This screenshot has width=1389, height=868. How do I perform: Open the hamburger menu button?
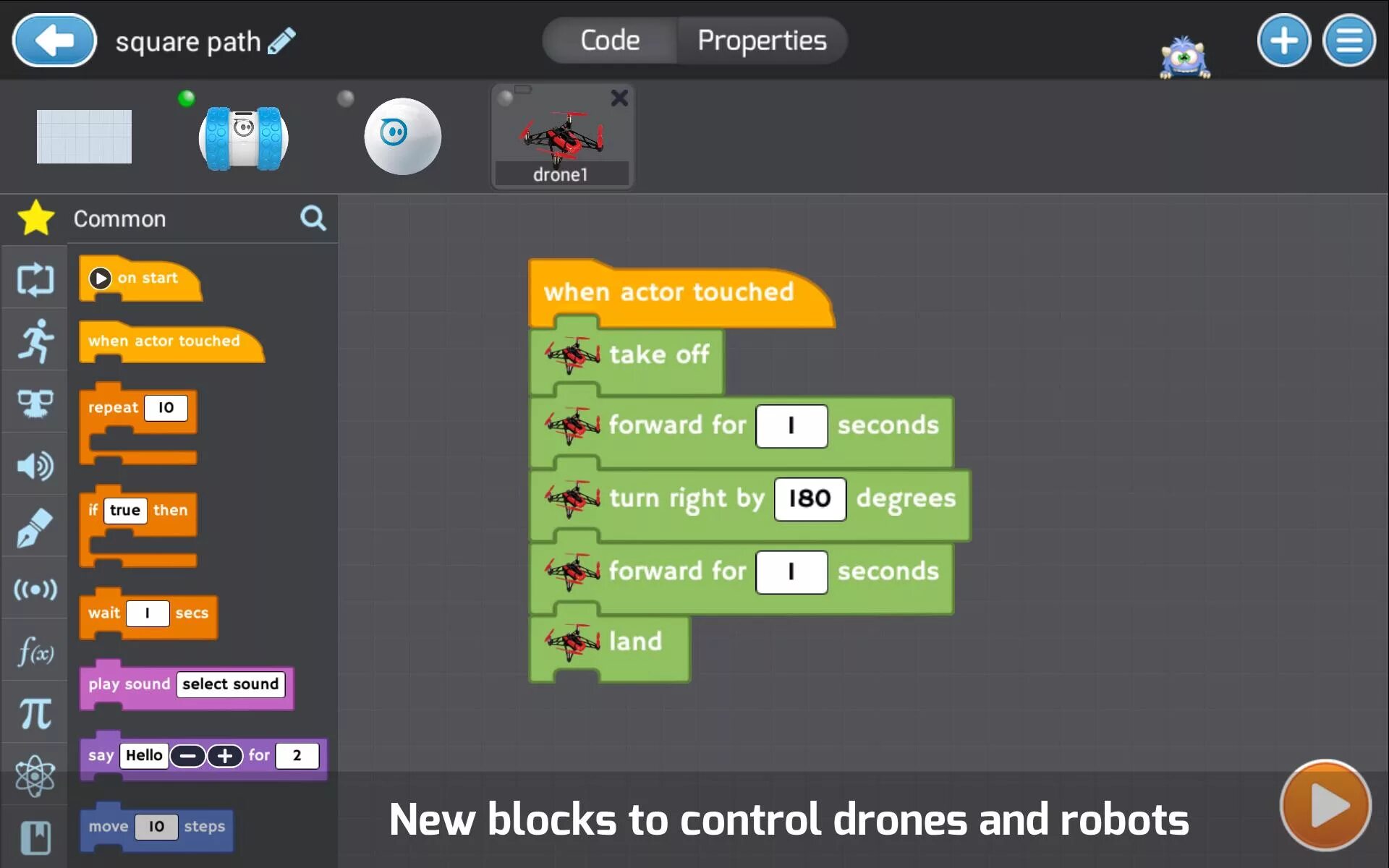[1349, 40]
